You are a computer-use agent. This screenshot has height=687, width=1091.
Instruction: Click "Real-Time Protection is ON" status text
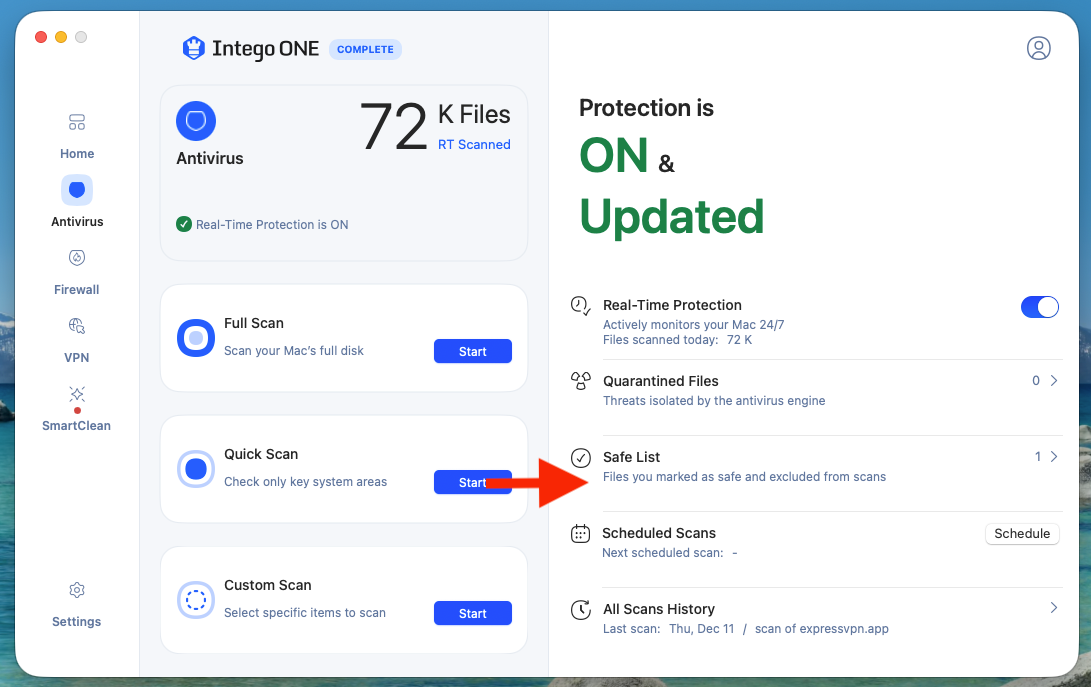[272, 225]
